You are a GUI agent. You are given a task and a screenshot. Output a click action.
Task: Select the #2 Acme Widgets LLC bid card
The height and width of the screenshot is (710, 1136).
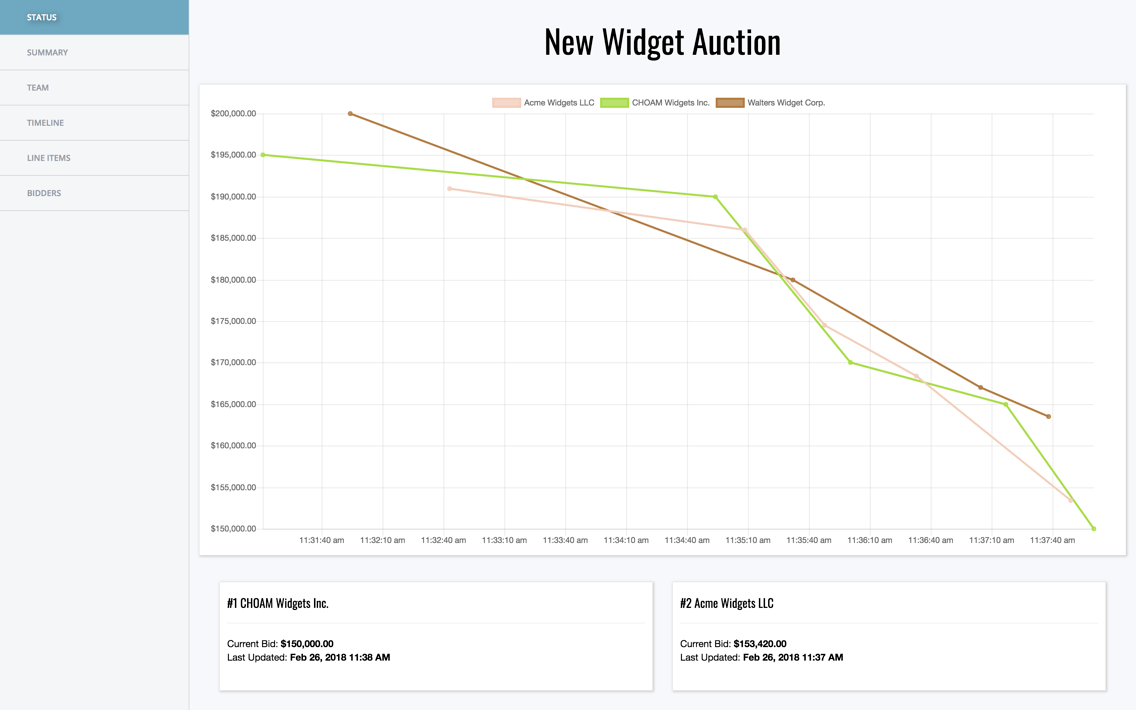pyautogui.click(x=889, y=636)
